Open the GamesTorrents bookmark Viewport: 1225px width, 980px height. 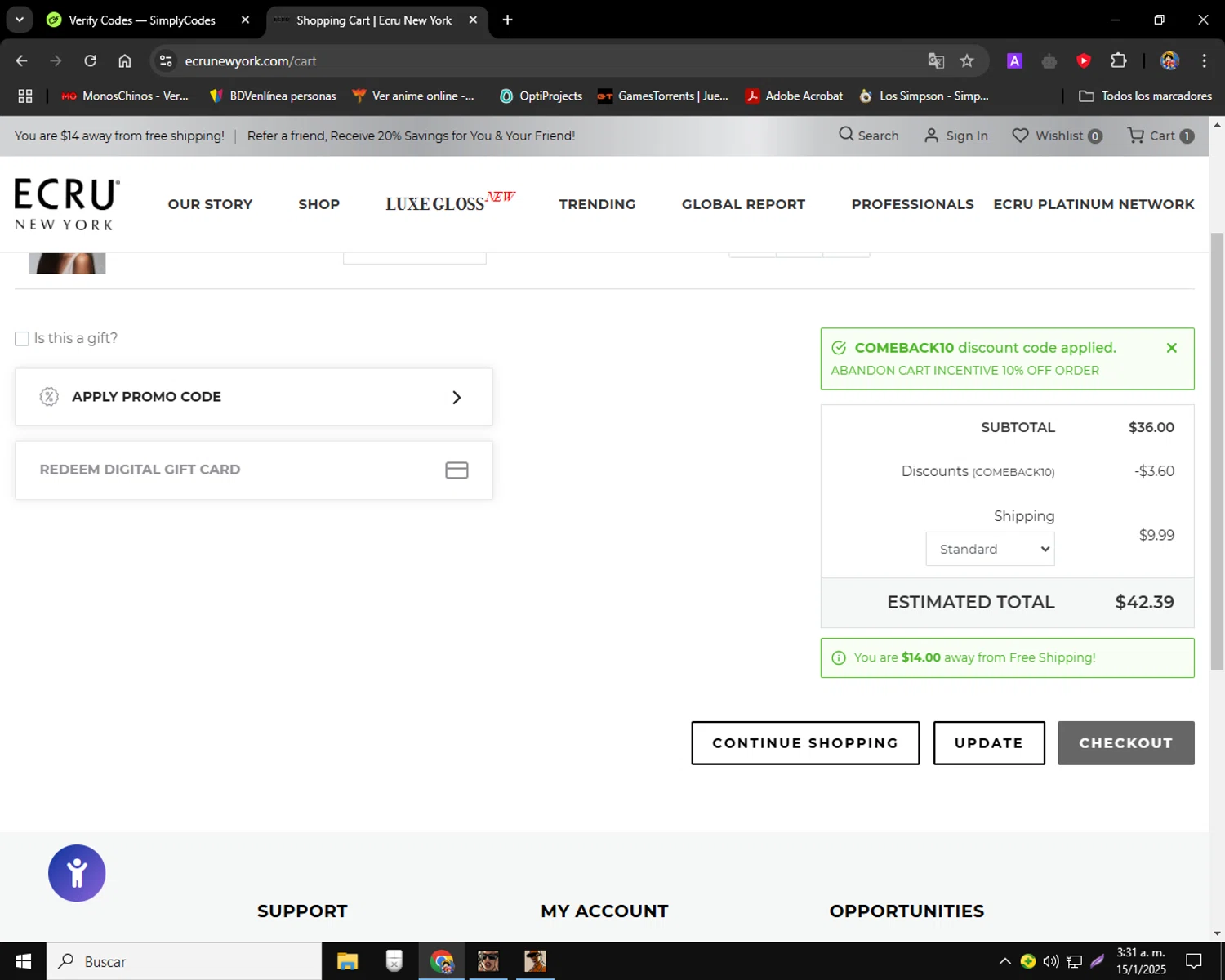pyautogui.click(x=663, y=96)
